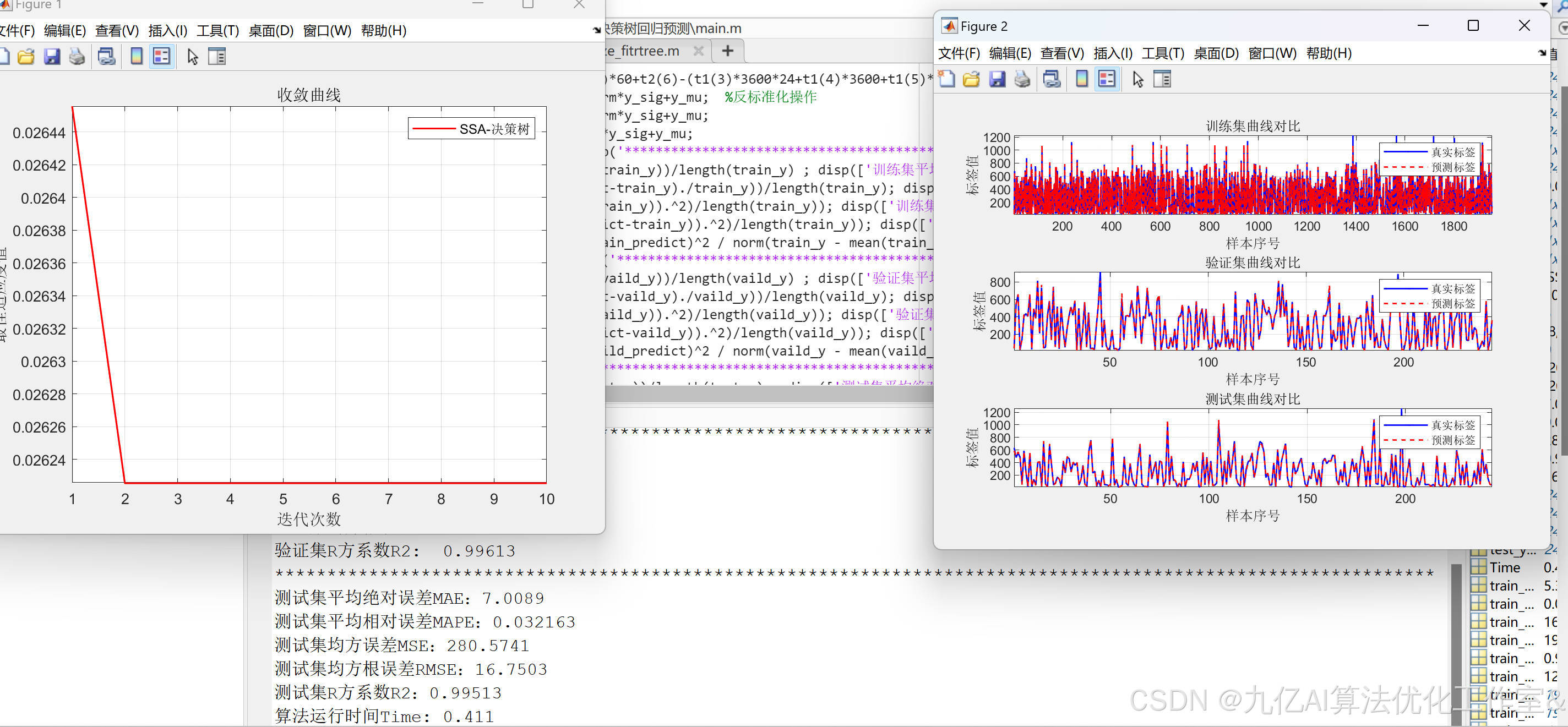Viewport: 1568px width, 727px height.
Task: Select Edit Plot arrow in Figure 2
Action: pos(1137,79)
